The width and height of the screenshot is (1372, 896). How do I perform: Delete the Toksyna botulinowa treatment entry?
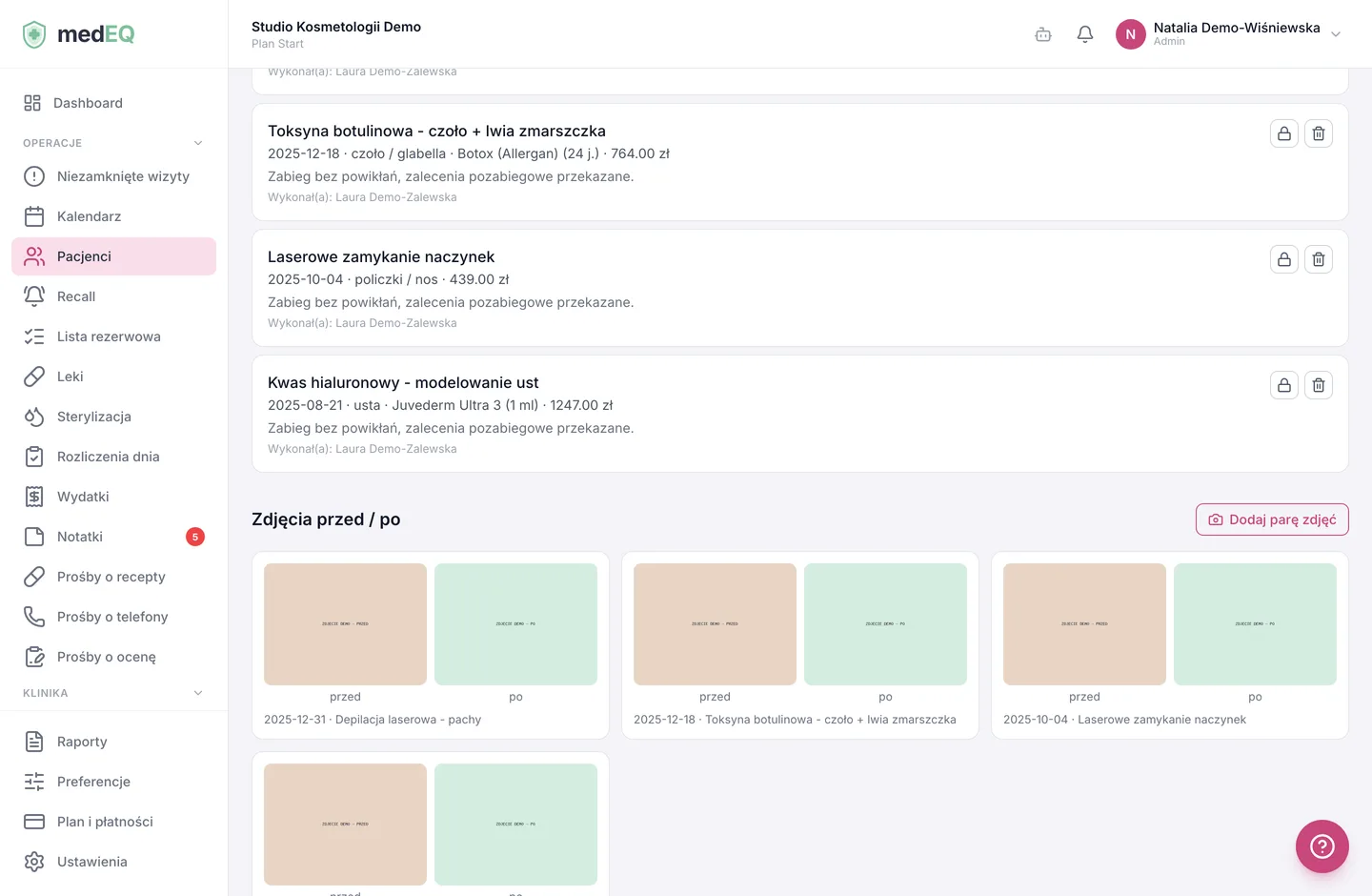[1319, 133]
